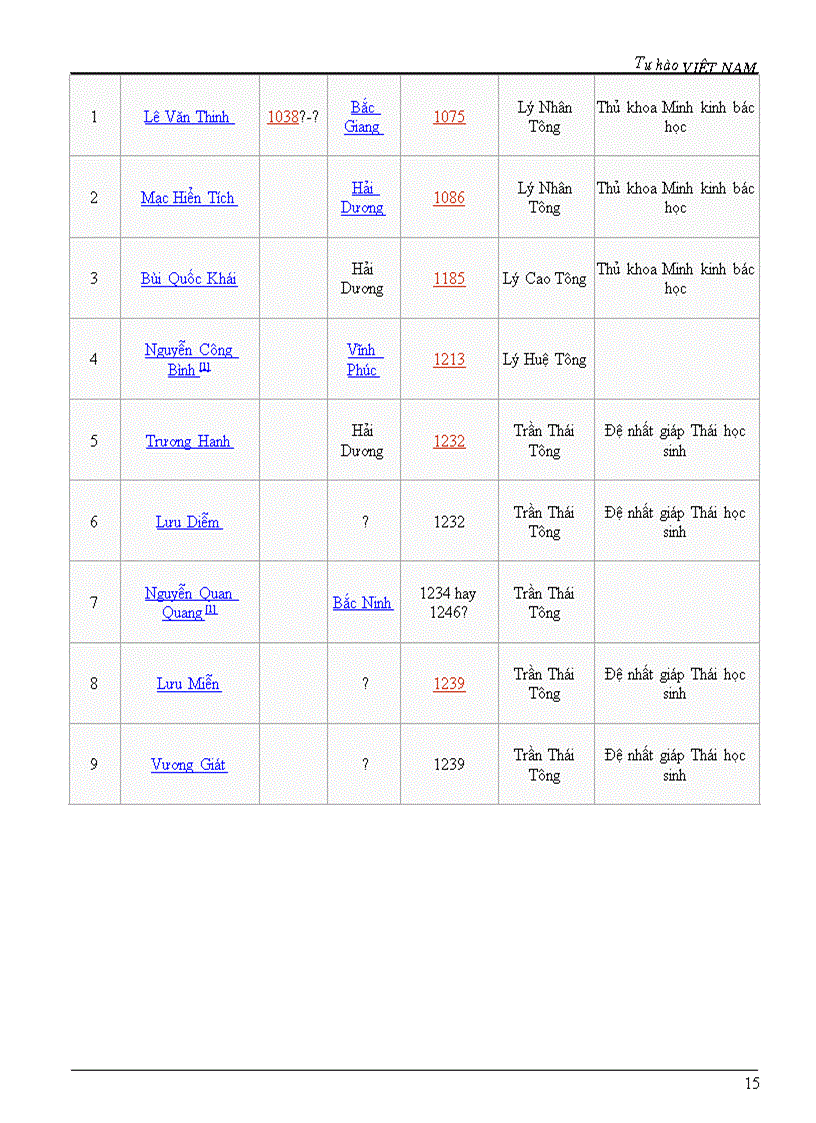Follow the Lưu Miễn link
Viewport: 816px width, 1123px height.
click(188, 684)
